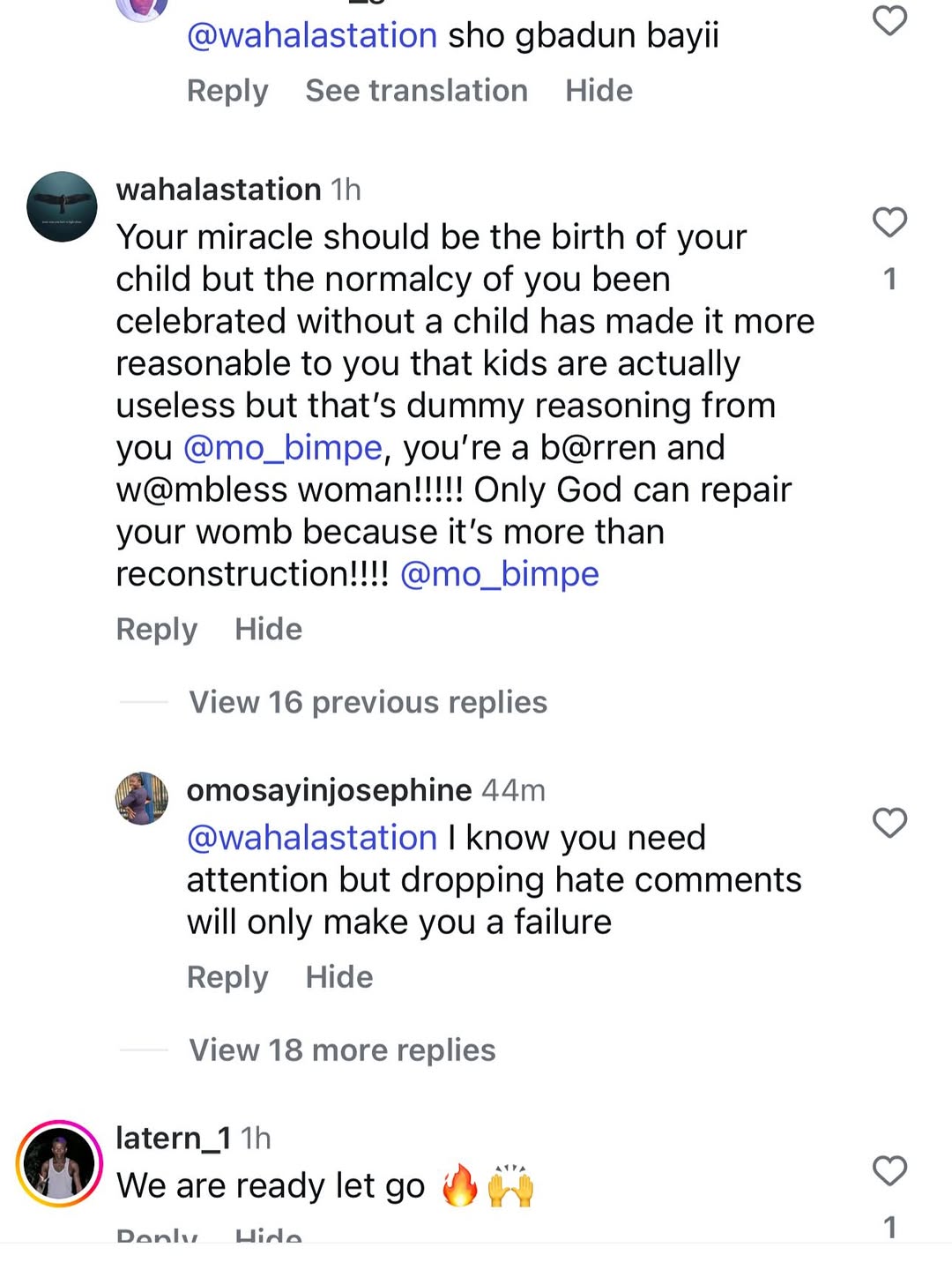Tap @wahalastation mention in omosayinjosephine's reply
Image resolution: width=952 pixels, height=1270 pixels.
312,838
